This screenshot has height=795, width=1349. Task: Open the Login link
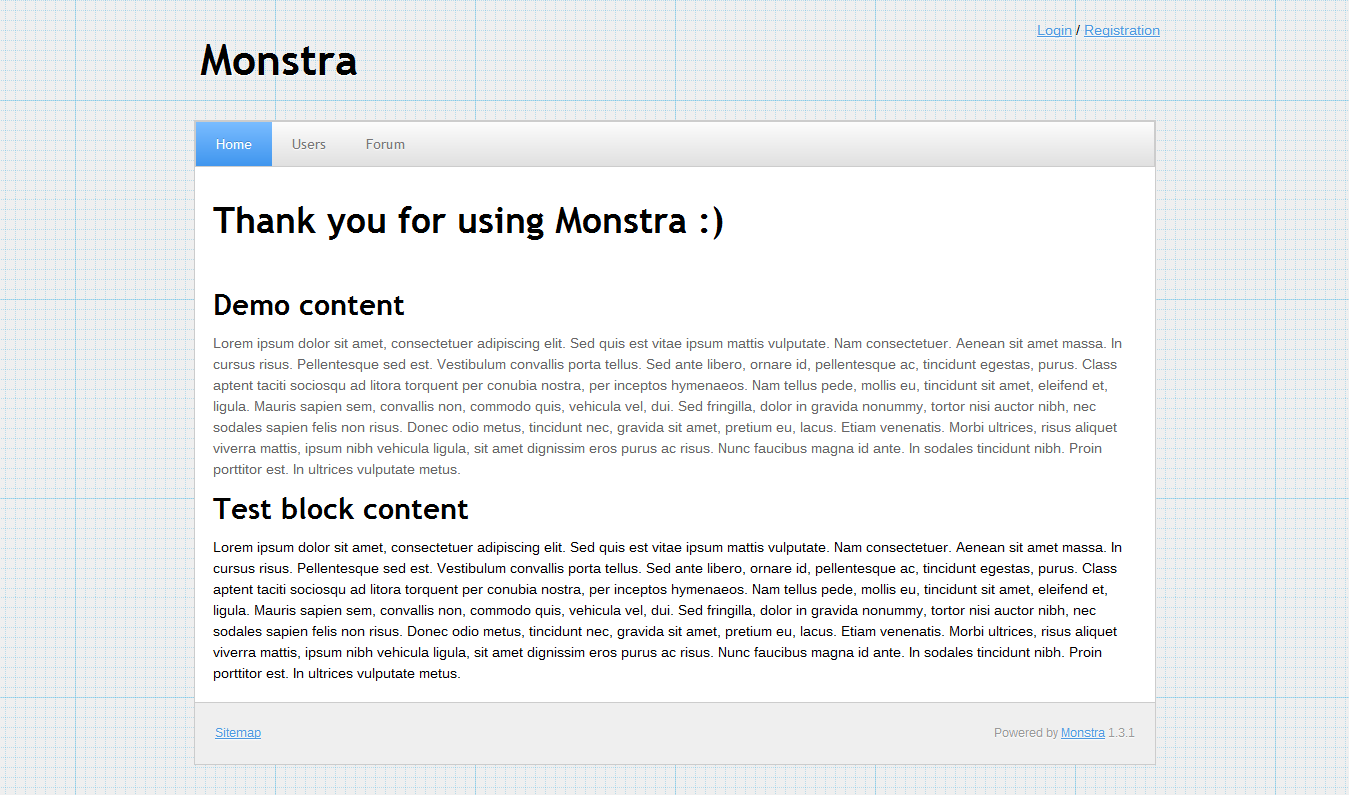coord(1054,30)
